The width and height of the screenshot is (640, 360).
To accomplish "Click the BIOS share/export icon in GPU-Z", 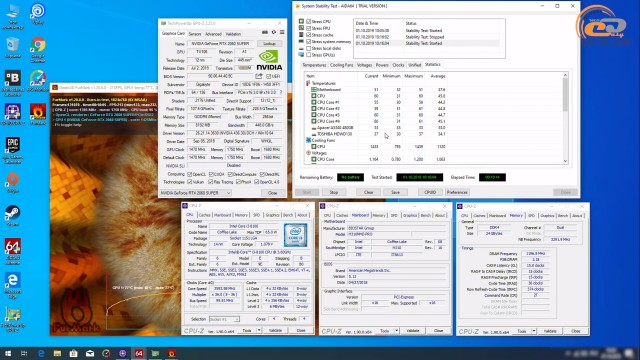I will coord(259,76).
